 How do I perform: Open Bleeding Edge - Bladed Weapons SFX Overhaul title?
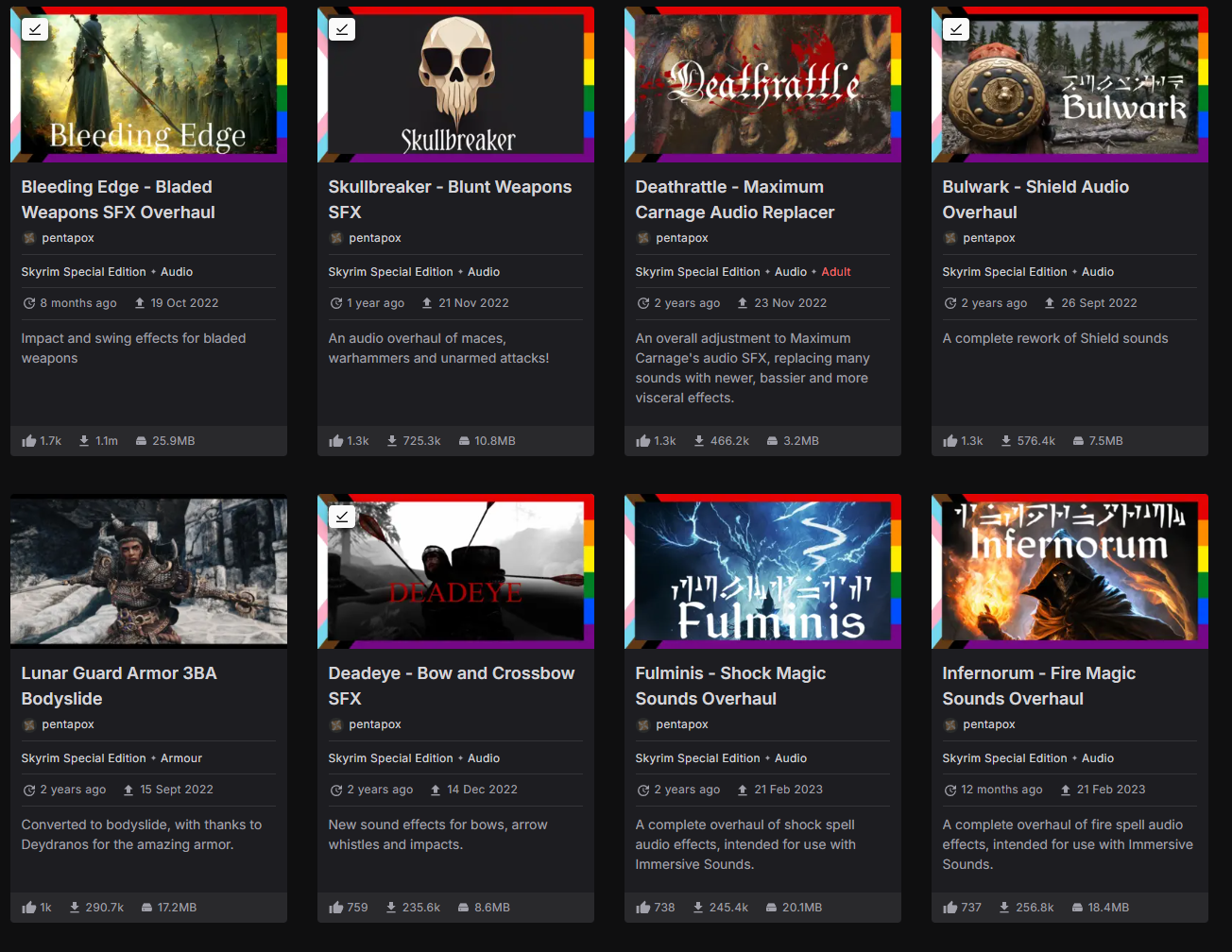118,199
